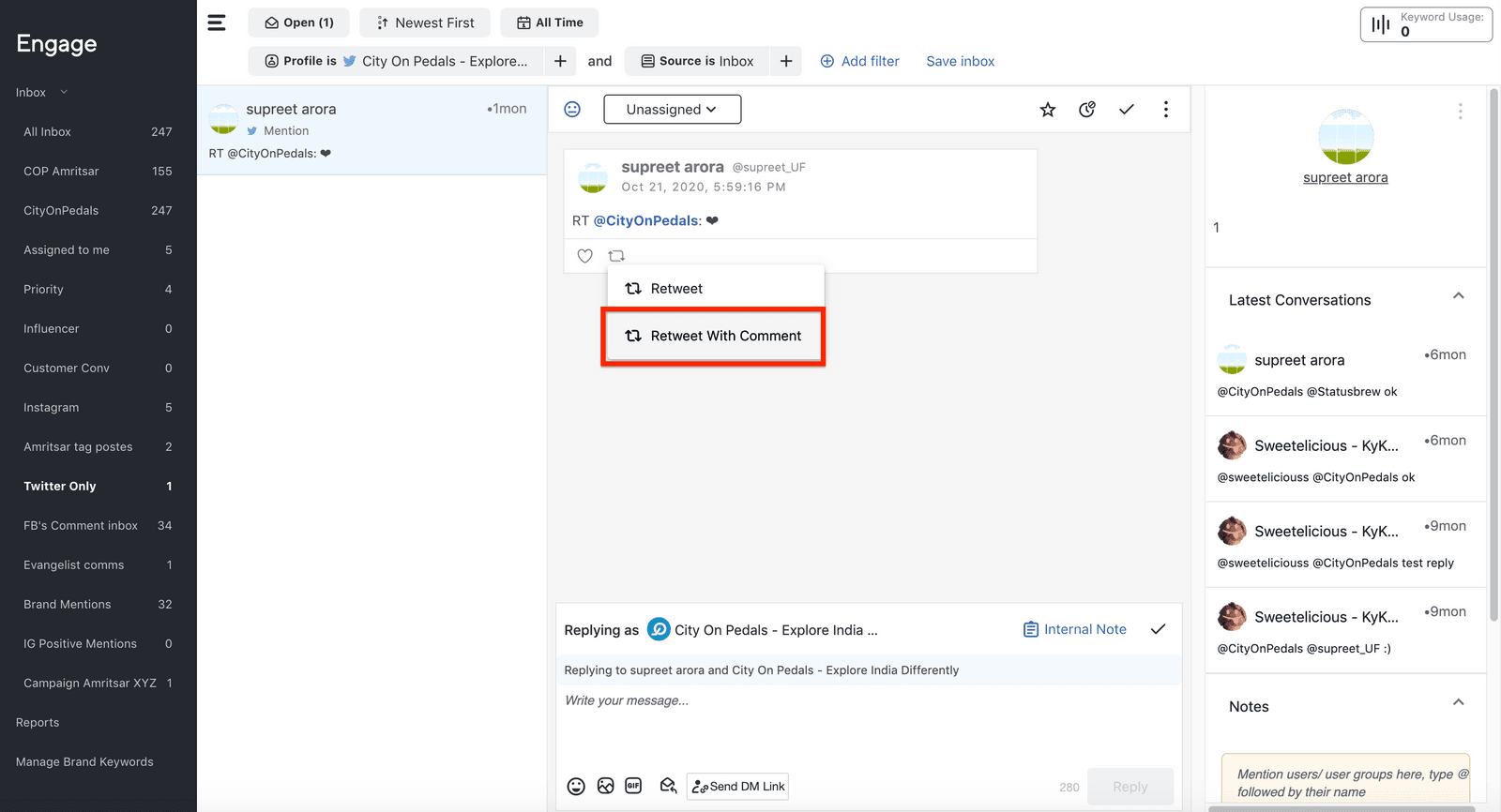Toggle the checkmark beside Internal Note
The image size is (1501, 812).
(1158, 629)
